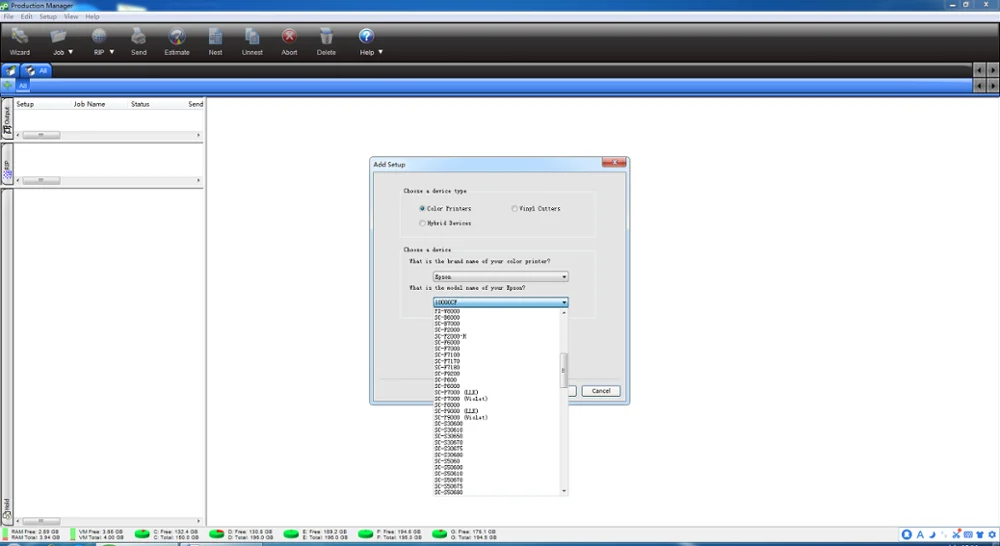Click the Send column header
Viewport: 1000px width, 546px height.
196,104
